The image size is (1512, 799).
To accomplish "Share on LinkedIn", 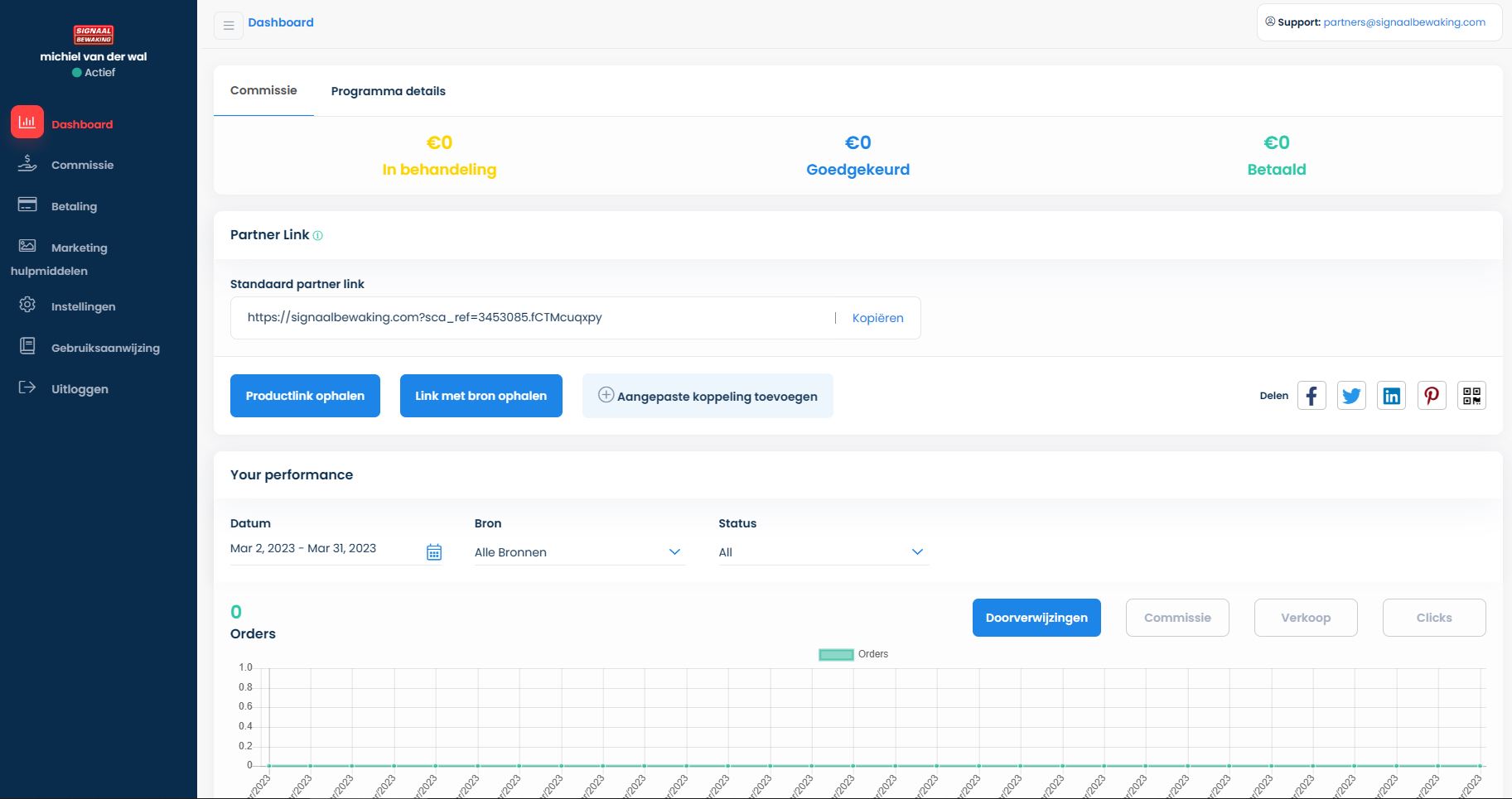I will [1391, 395].
